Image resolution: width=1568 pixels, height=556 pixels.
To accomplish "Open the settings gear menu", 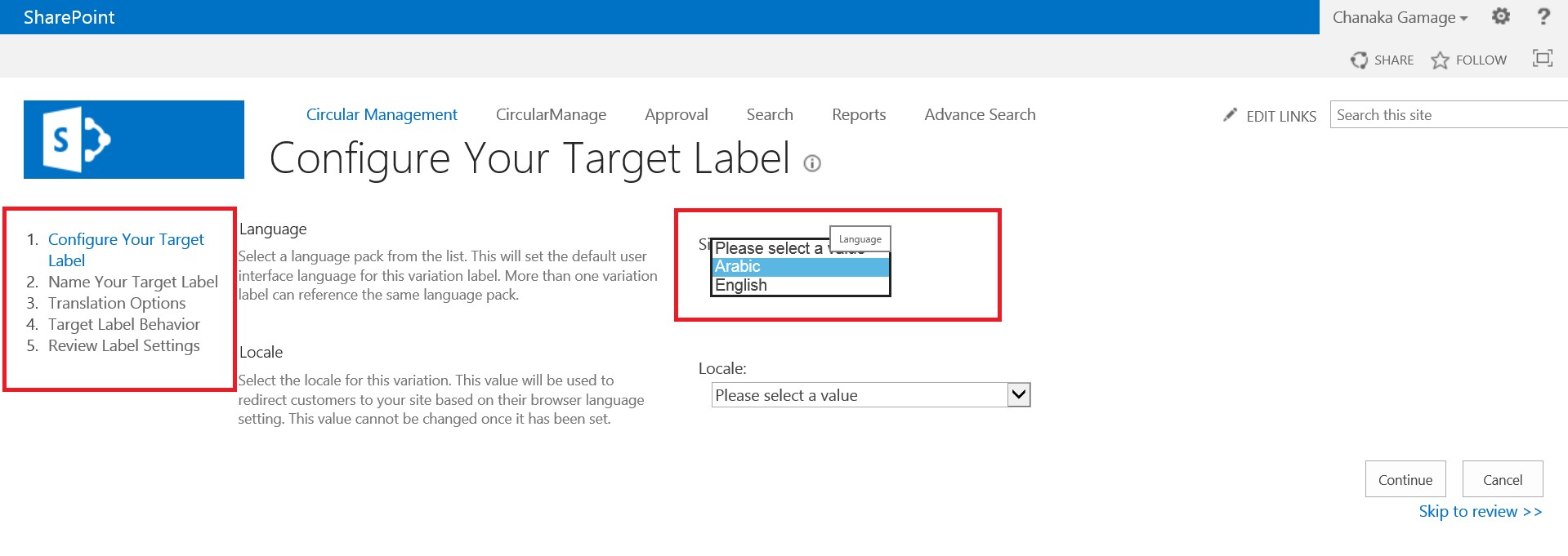I will click(x=1501, y=16).
